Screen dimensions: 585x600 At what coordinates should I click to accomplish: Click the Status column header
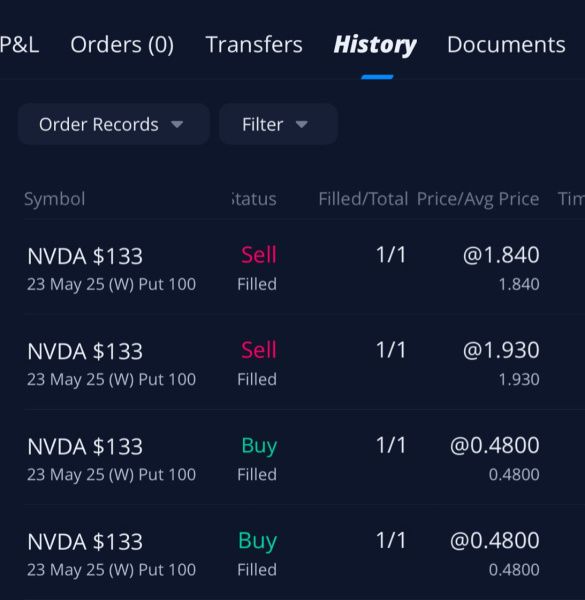(x=254, y=199)
